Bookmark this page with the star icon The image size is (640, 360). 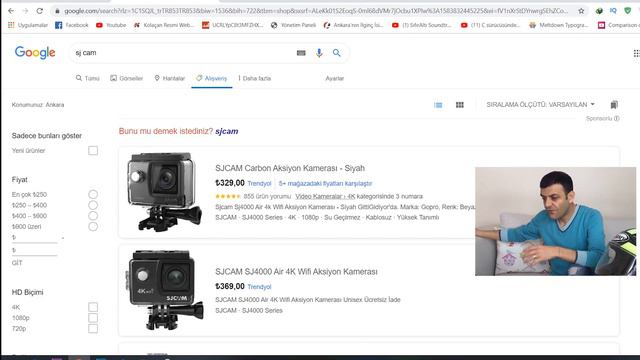581,11
